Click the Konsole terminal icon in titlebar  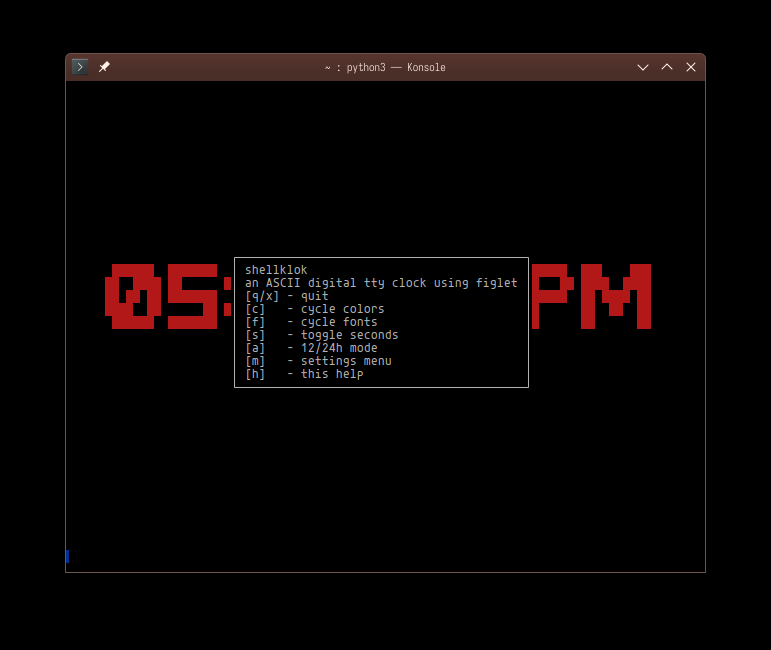(x=80, y=67)
